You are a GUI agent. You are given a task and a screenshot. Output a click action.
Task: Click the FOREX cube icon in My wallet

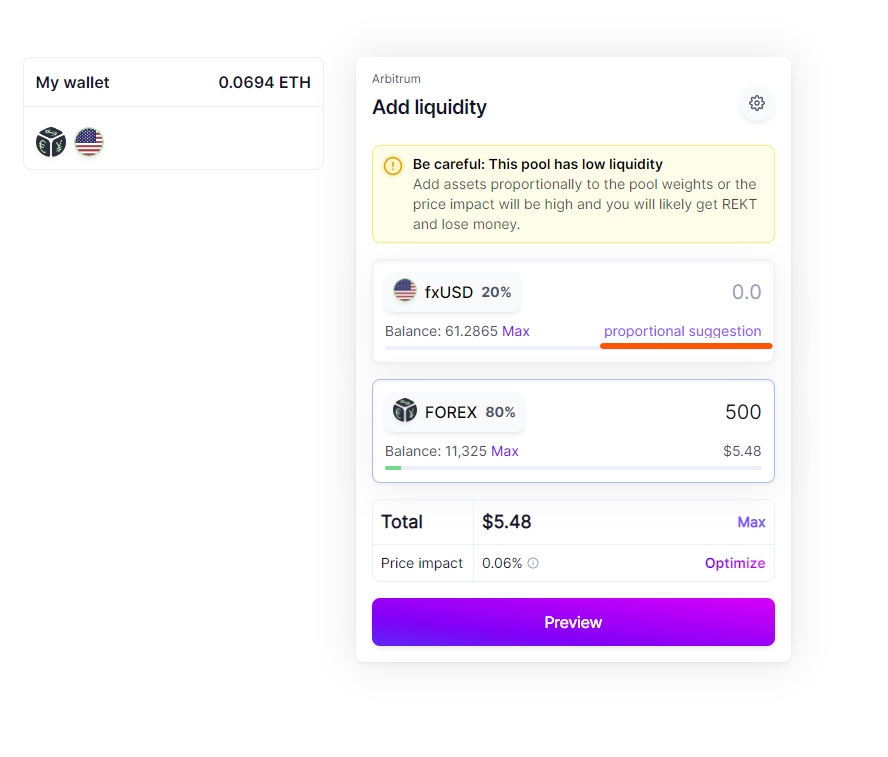51,142
